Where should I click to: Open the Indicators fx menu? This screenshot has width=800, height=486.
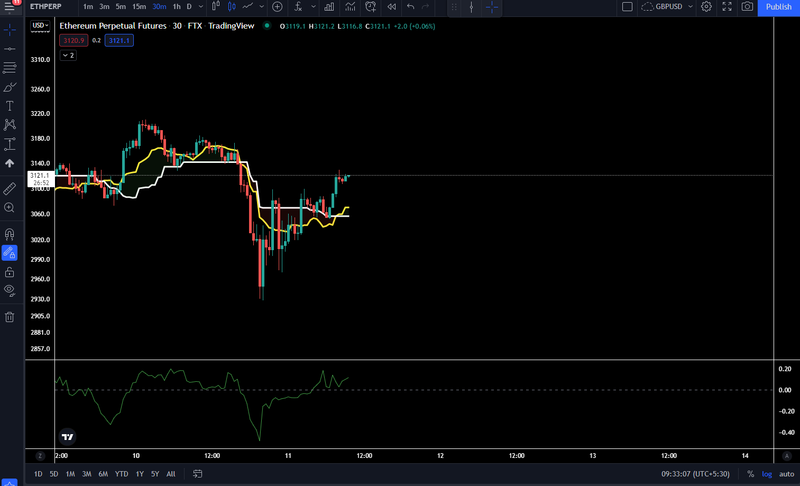click(298, 7)
